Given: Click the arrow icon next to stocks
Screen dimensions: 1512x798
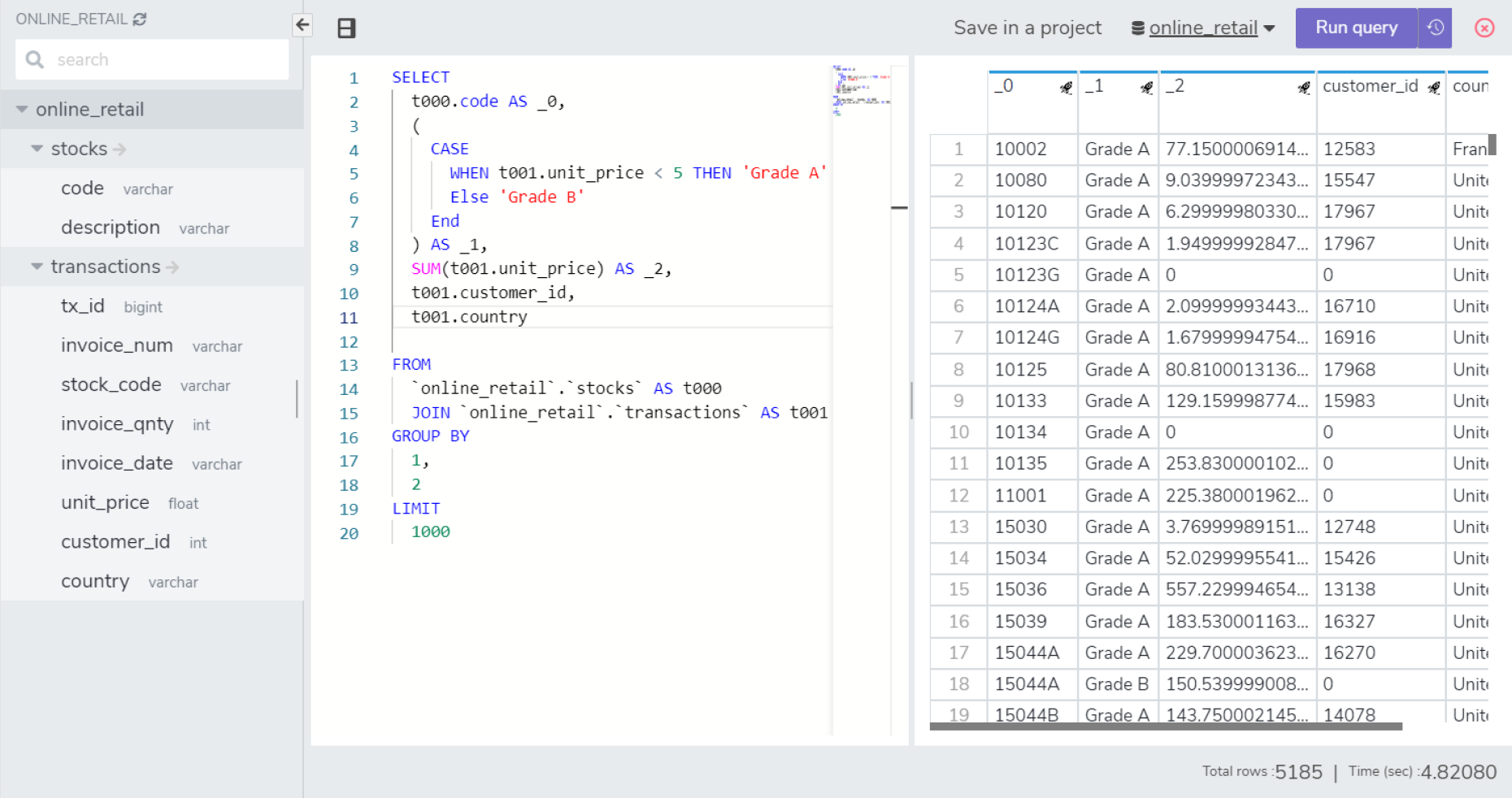Looking at the screenshot, I should [x=119, y=150].
